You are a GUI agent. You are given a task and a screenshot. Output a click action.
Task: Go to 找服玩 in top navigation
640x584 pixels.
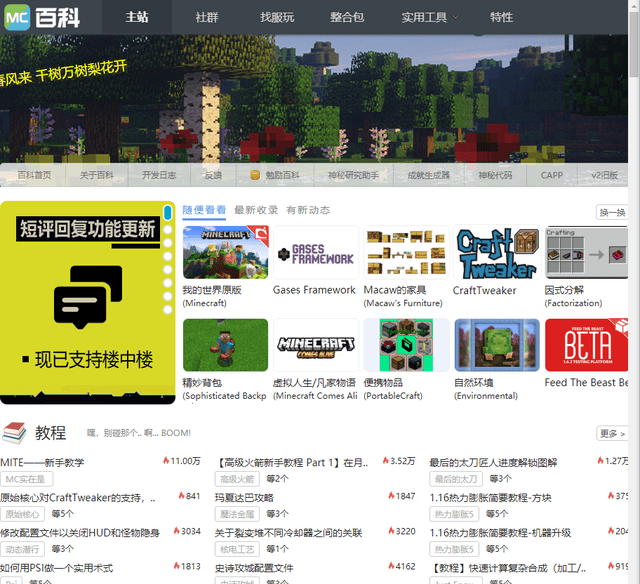click(x=277, y=17)
